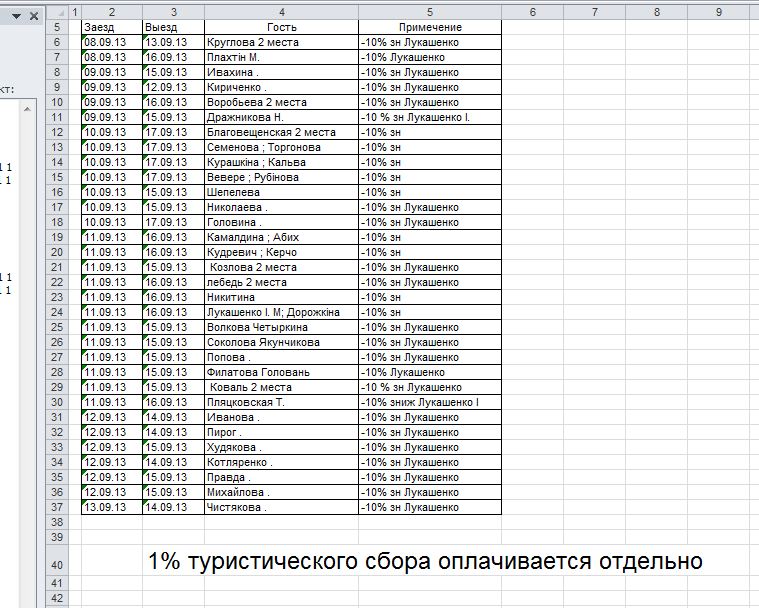This screenshot has height=608, width=759.
Task: Select cell Кудревич ; Керчо
Action: (x=282, y=252)
